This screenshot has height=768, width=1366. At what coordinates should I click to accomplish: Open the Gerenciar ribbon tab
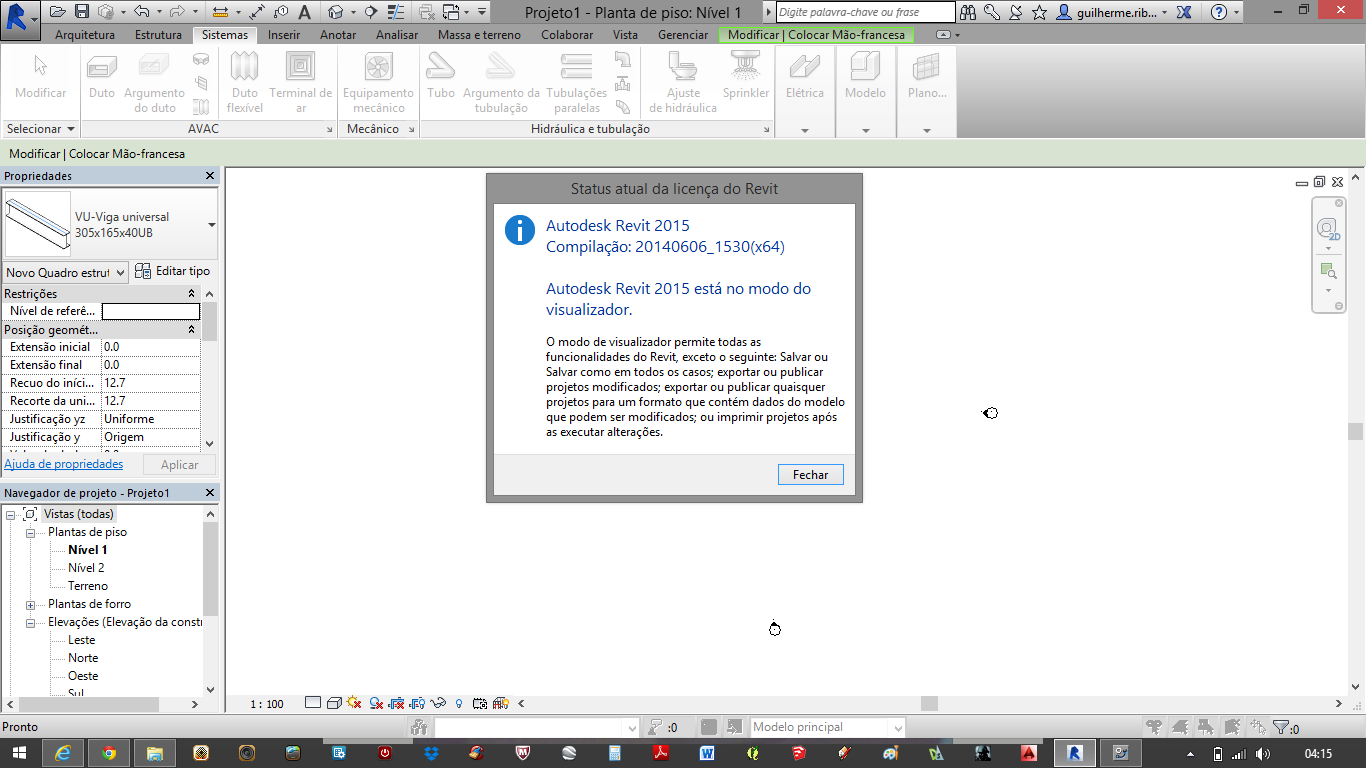(x=683, y=35)
